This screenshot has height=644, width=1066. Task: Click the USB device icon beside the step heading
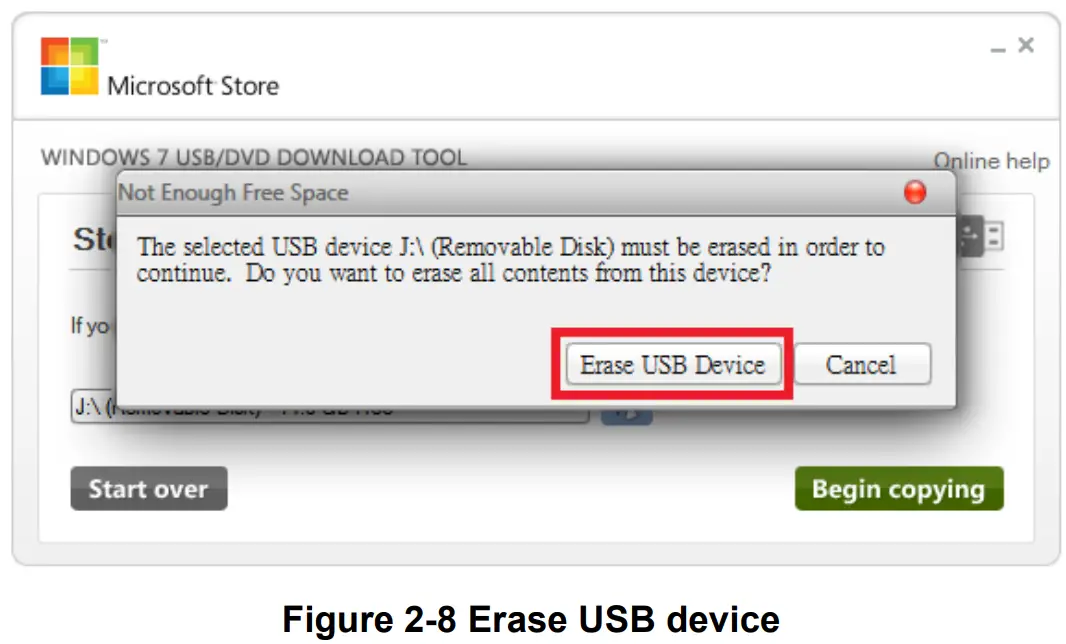tap(980, 236)
